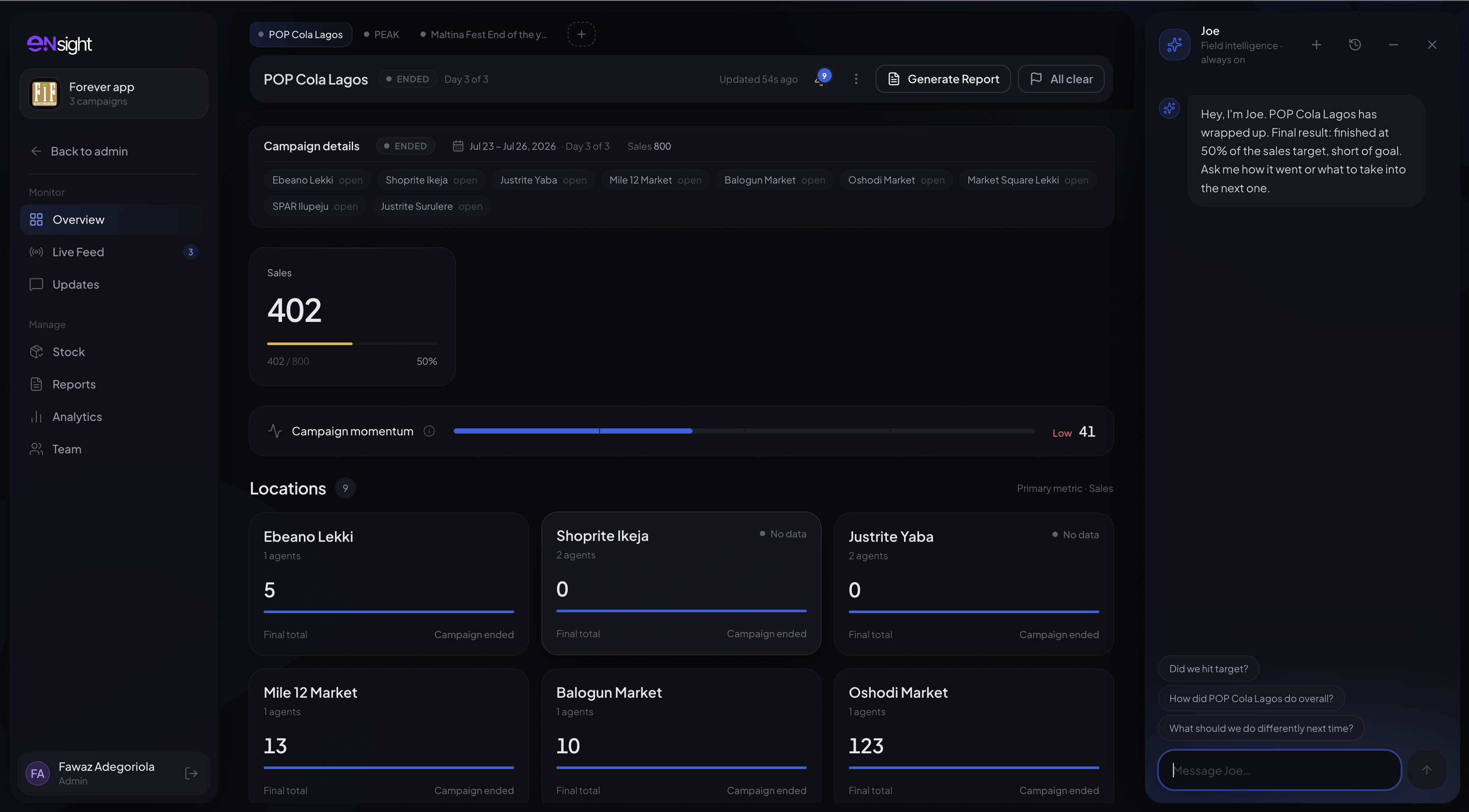Viewport: 1469px width, 812px height.
Task: Click the Justrite Yaba location chip
Action: pyautogui.click(x=543, y=180)
